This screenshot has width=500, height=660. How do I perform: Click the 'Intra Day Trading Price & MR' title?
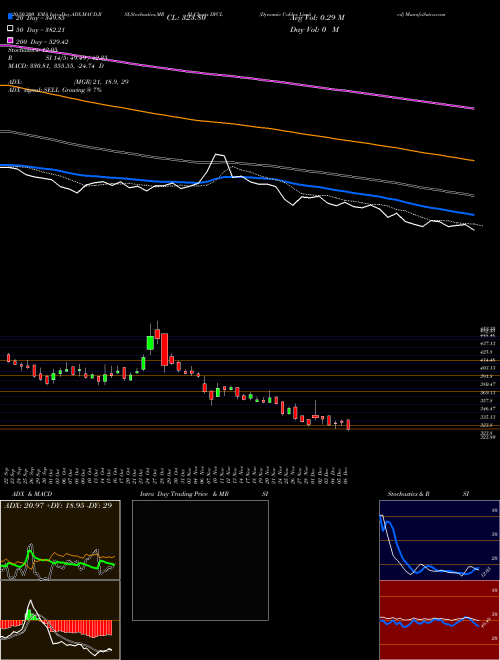(x=185, y=494)
